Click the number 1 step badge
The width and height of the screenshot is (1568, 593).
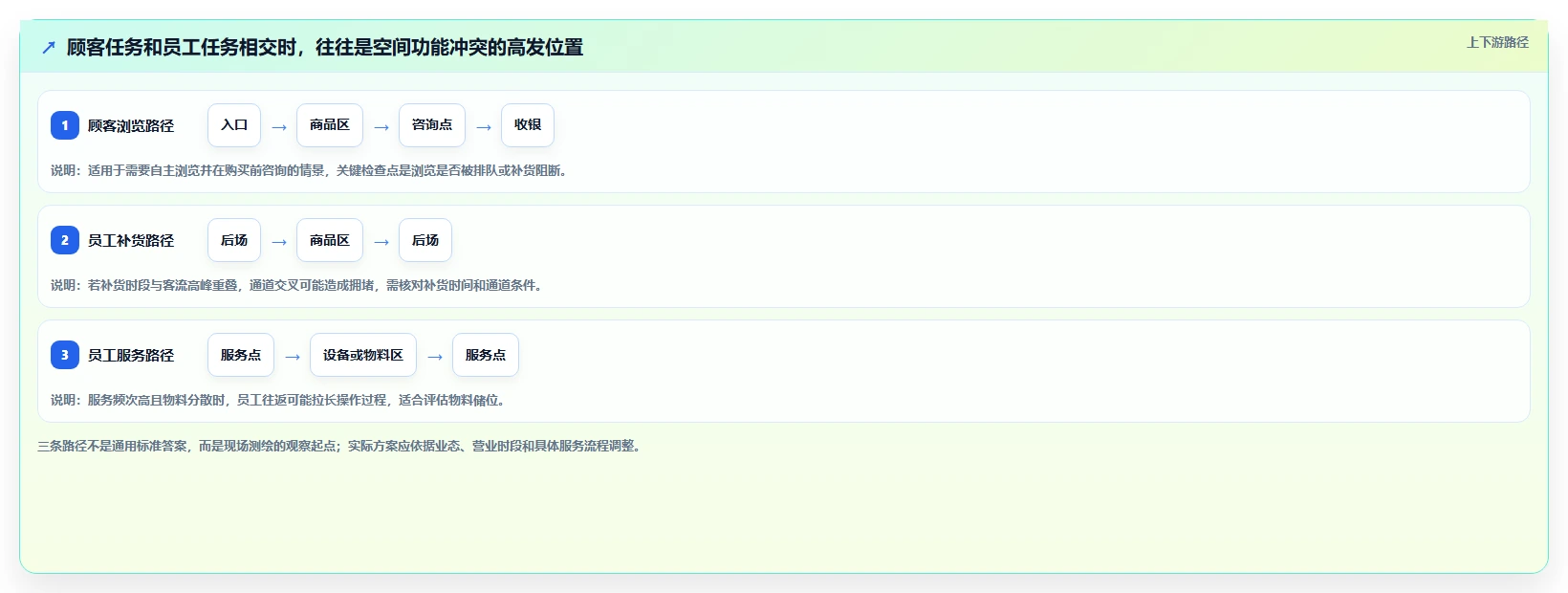point(65,125)
